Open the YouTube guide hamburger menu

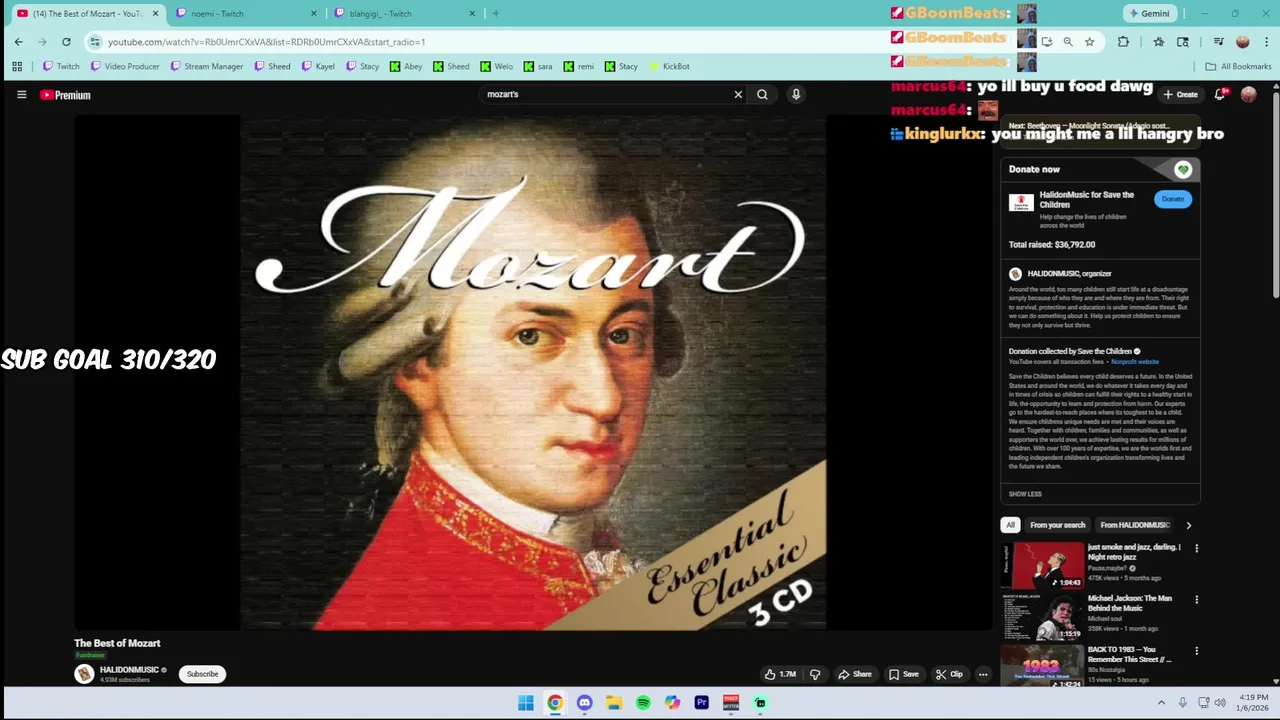click(x=21, y=95)
